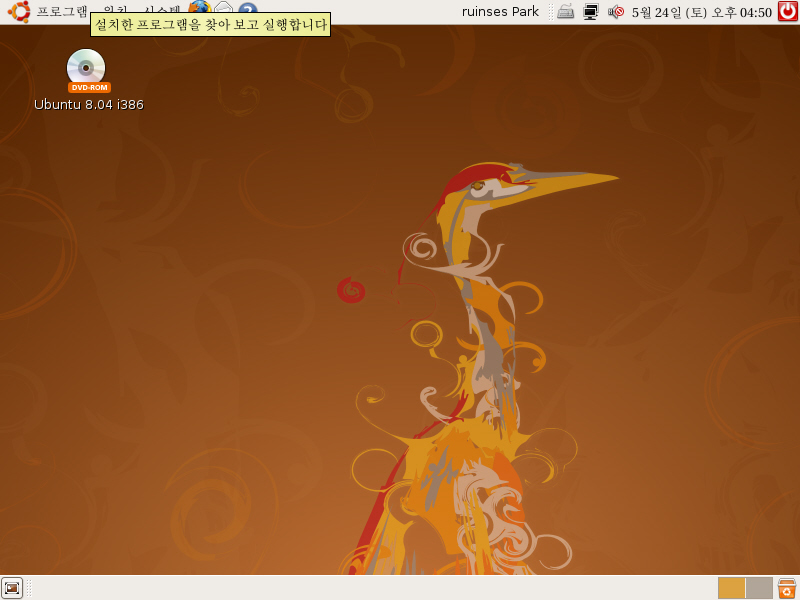Launch the Evolution mail envelope icon
This screenshot has height=600, width=800.
(223, 7)
